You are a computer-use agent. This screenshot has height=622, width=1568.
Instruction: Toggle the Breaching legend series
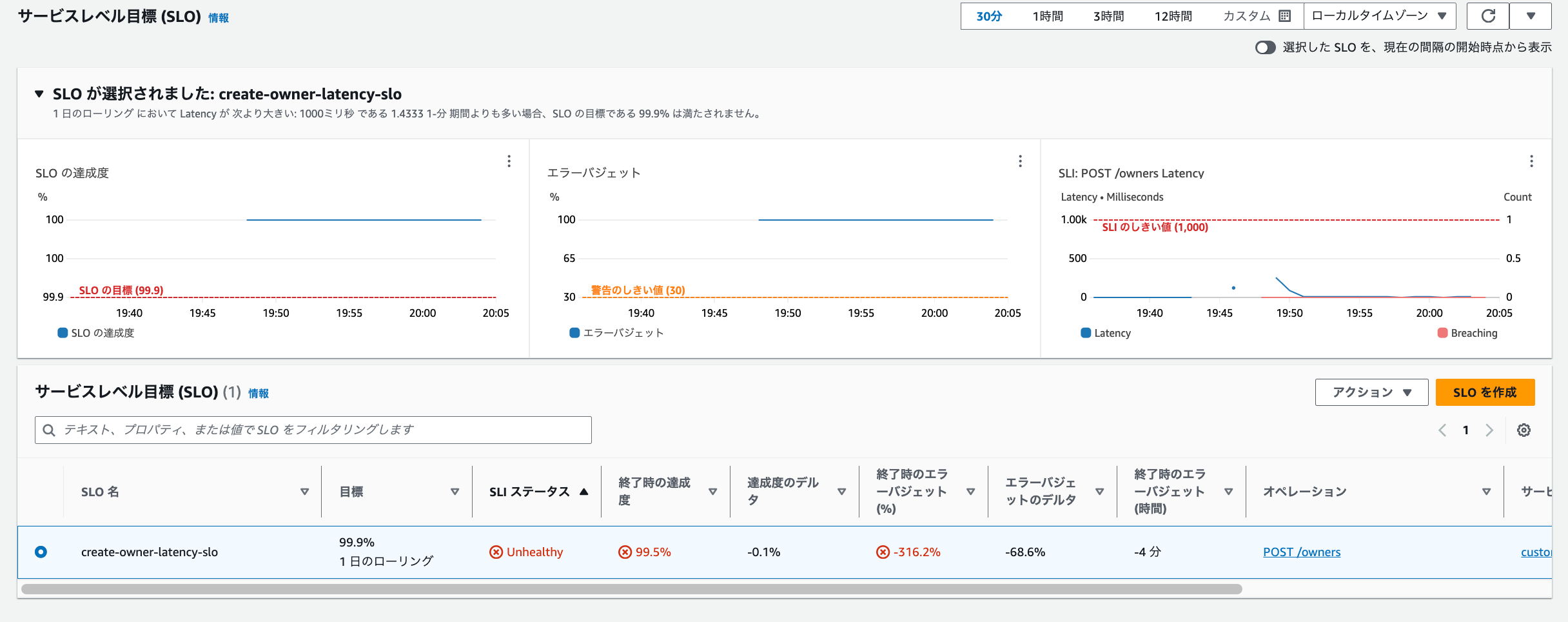(1467, 333)
